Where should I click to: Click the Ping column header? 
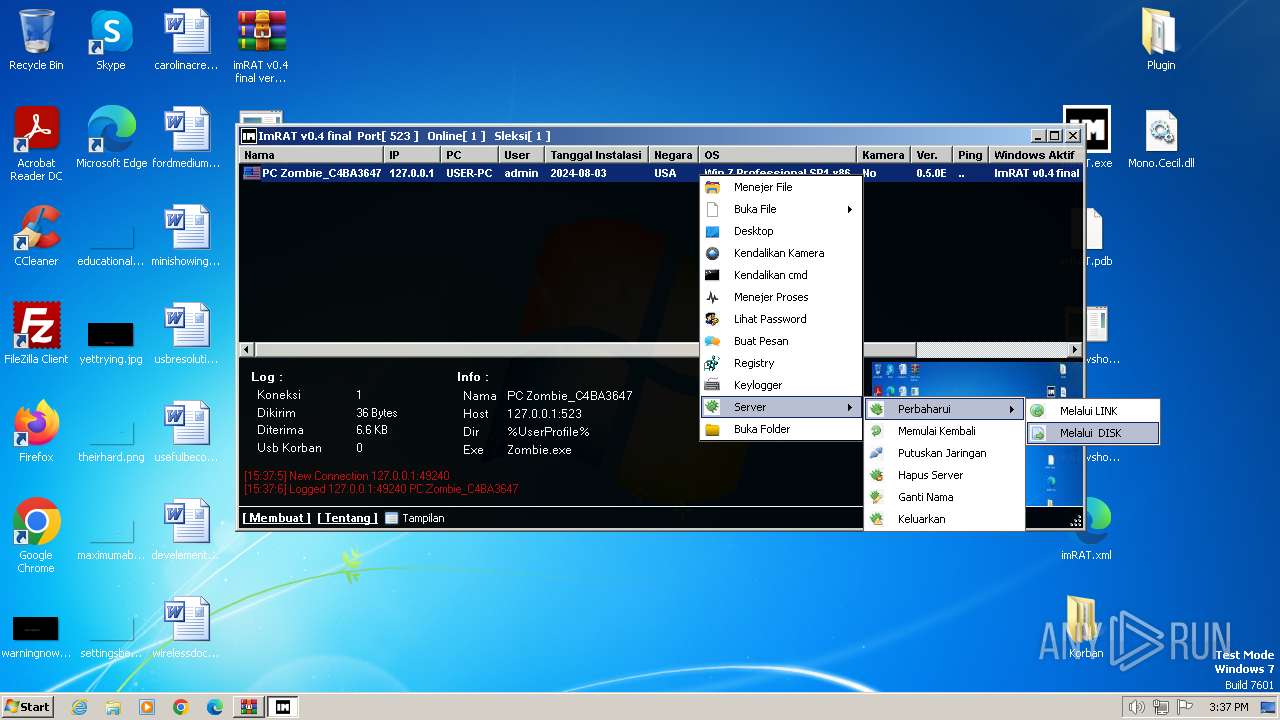pos(969,155)
